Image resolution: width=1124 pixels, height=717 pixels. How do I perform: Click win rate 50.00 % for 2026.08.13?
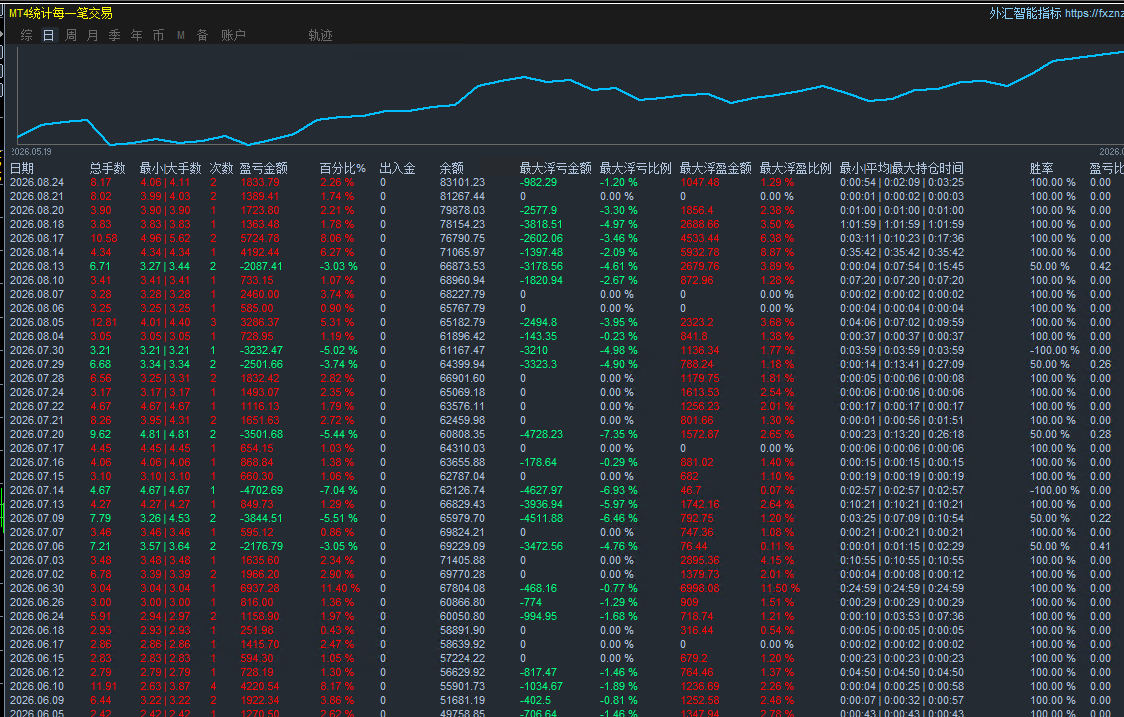[1050, 267]
